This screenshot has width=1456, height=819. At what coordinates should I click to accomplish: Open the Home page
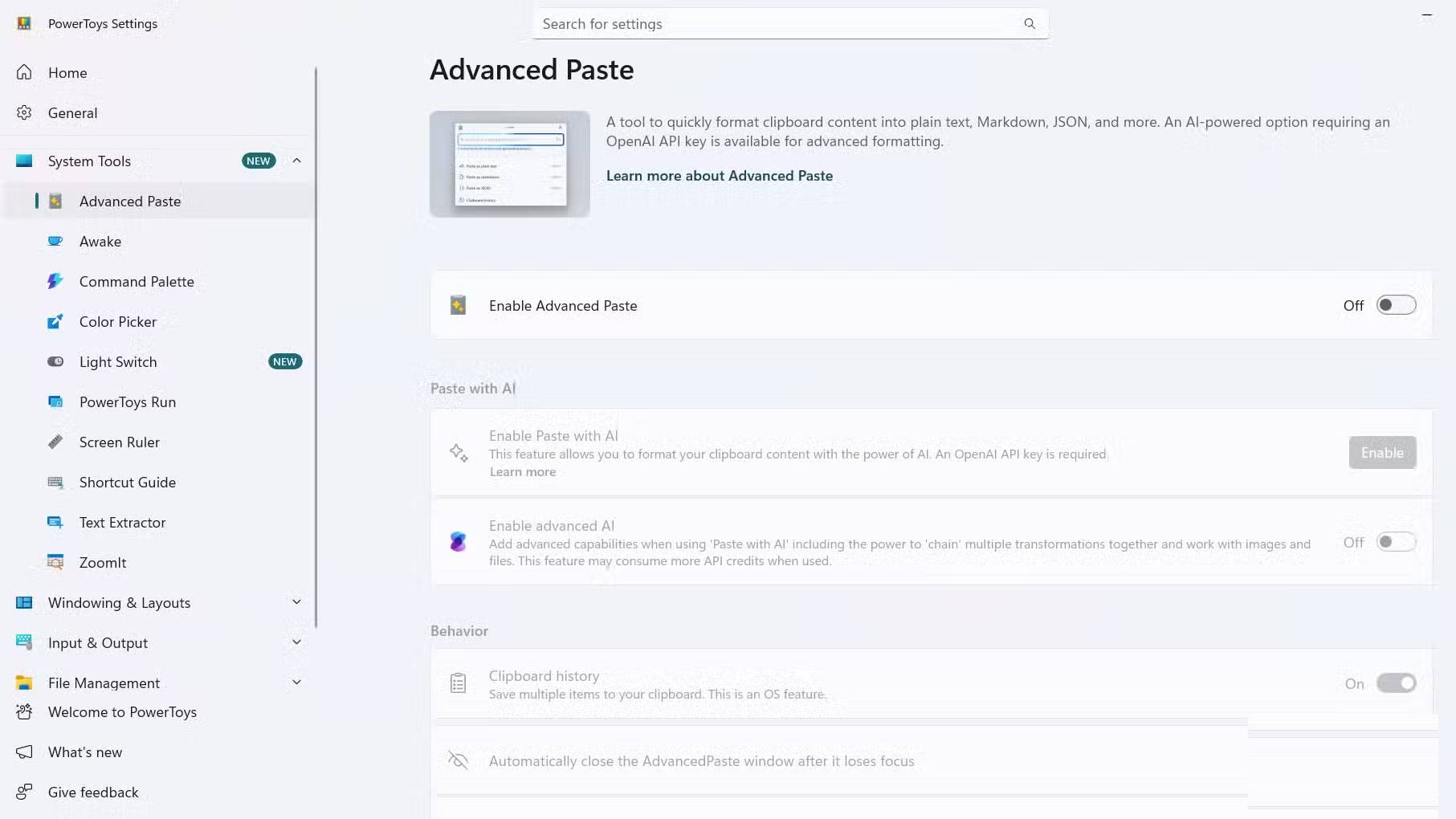(157, 72)
